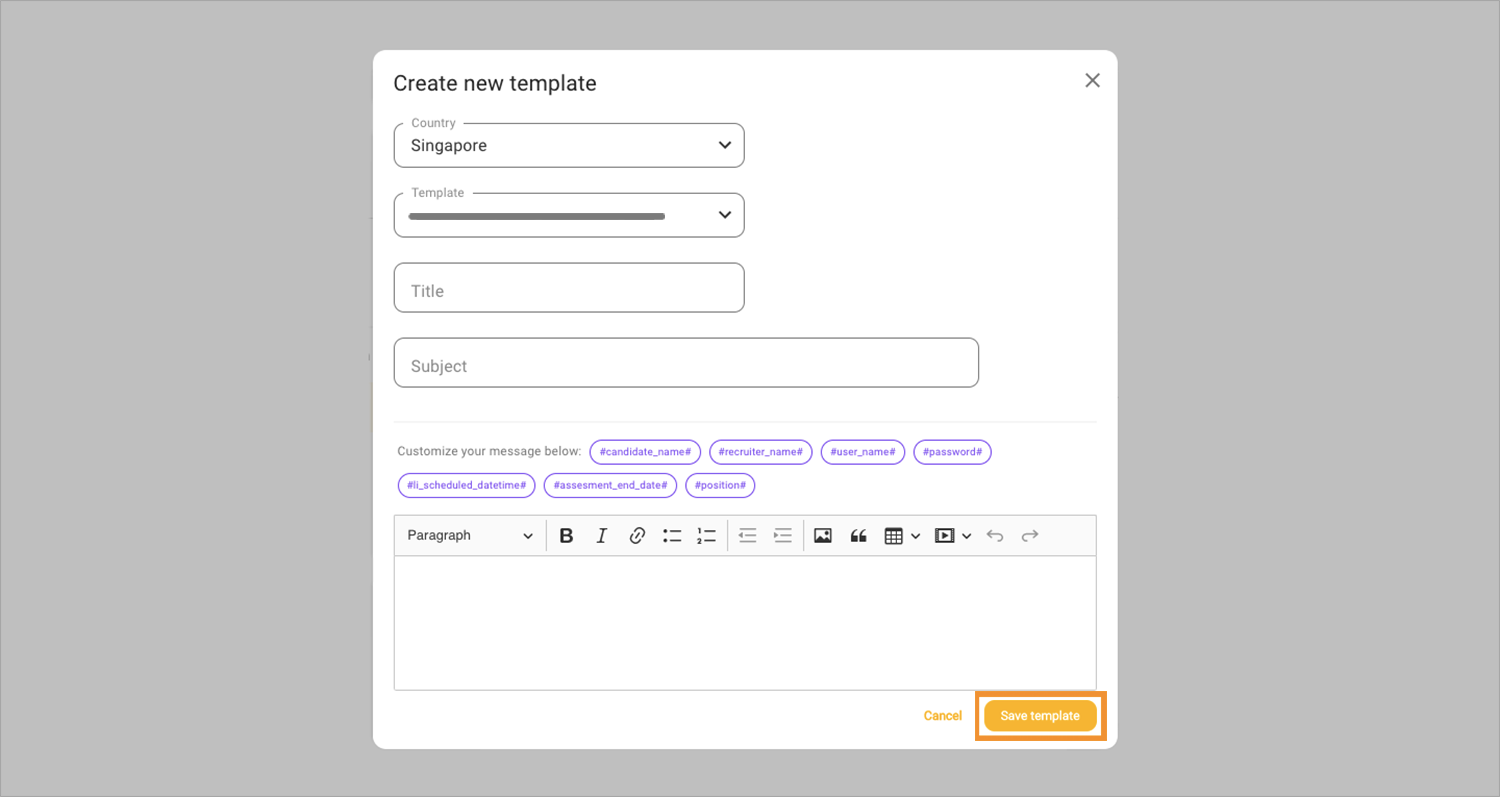Apply numbered list formatting
This screenshot has width=1500, height=797.
pos(707,536)
